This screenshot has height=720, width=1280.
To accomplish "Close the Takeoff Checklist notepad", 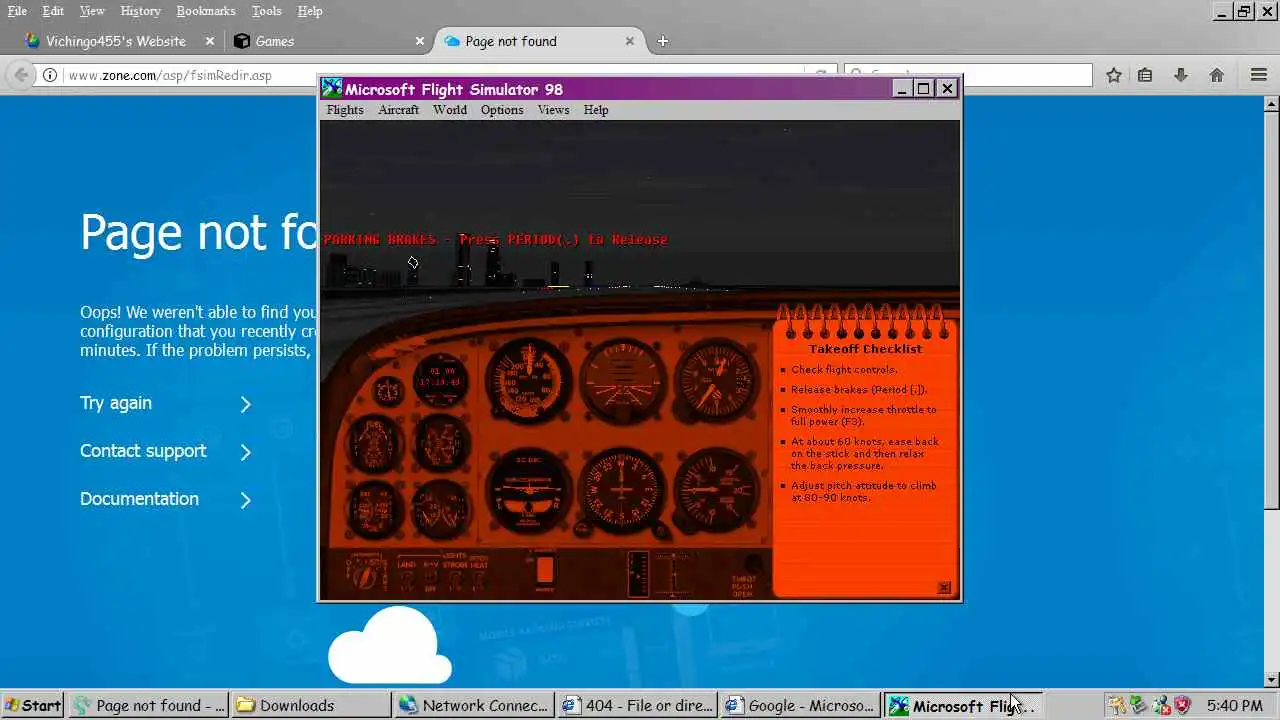I will [x=943, y=588].
